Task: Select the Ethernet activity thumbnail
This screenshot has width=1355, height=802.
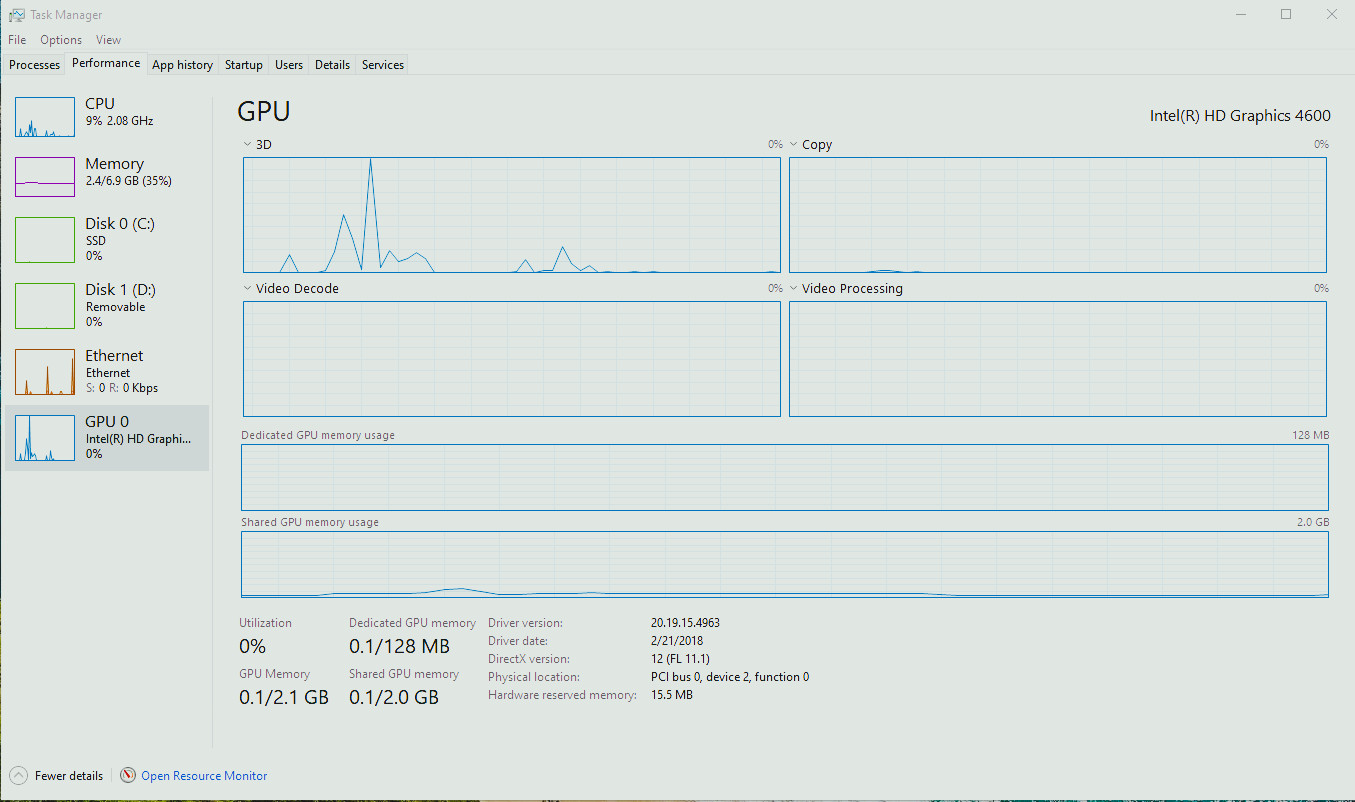Action: click(x=45, y=372)
